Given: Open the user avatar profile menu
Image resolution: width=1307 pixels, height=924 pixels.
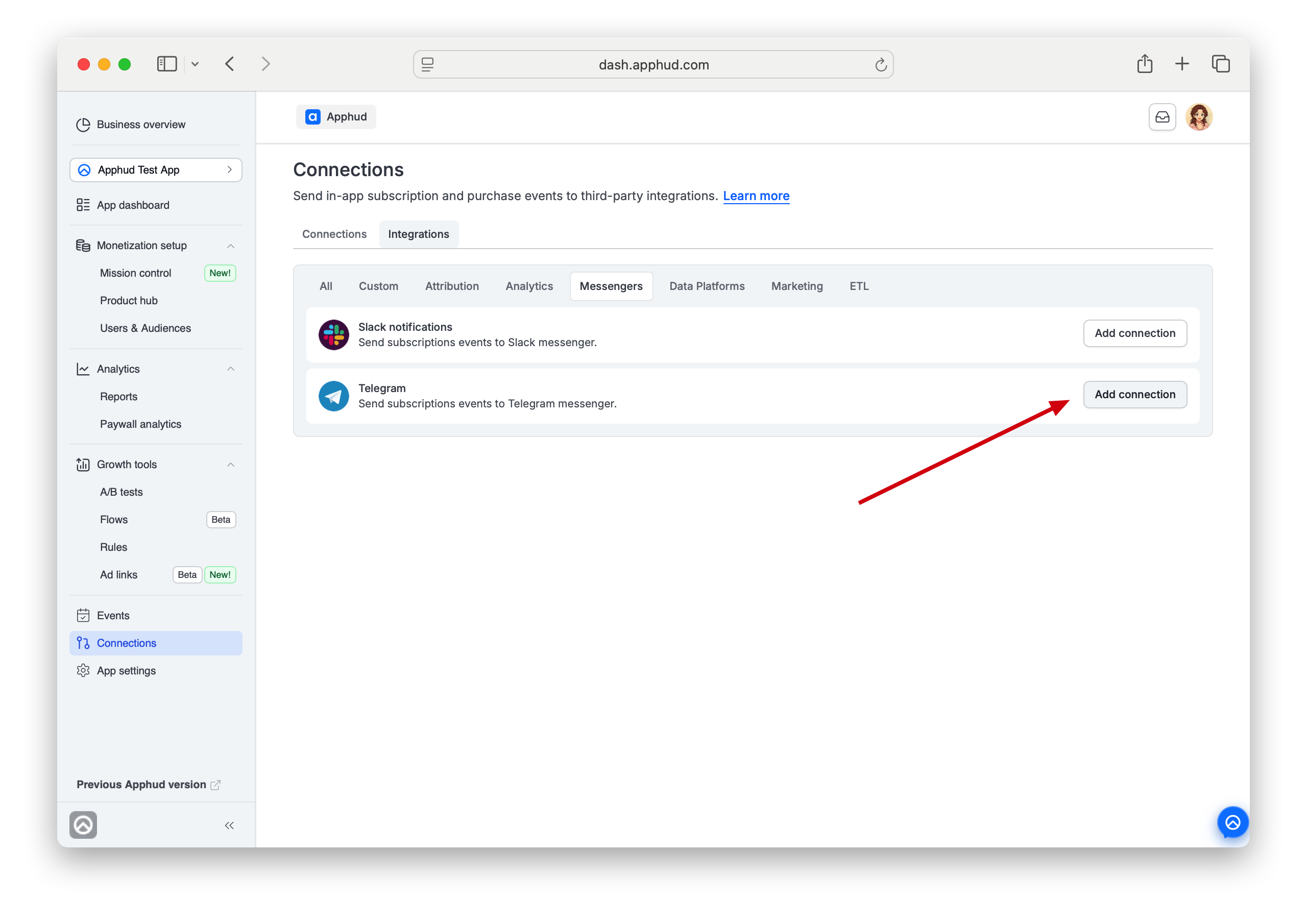Looking at the screenshot, I should pos(1199,117).
